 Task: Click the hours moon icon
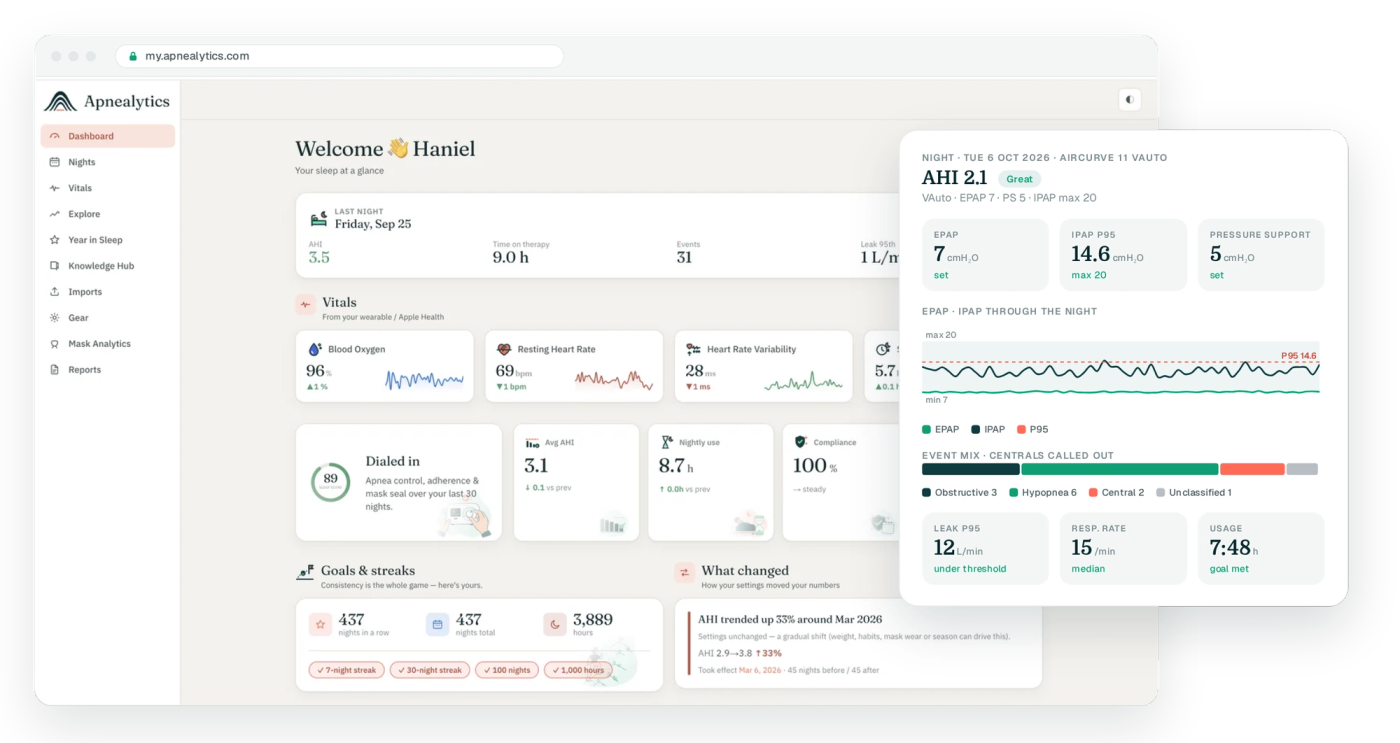[555, 625]
